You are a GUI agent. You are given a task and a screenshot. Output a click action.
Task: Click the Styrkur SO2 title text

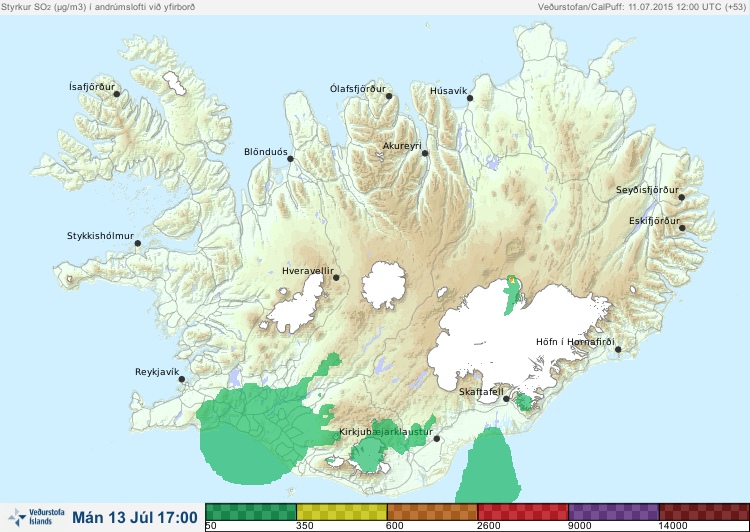(98, 7)
